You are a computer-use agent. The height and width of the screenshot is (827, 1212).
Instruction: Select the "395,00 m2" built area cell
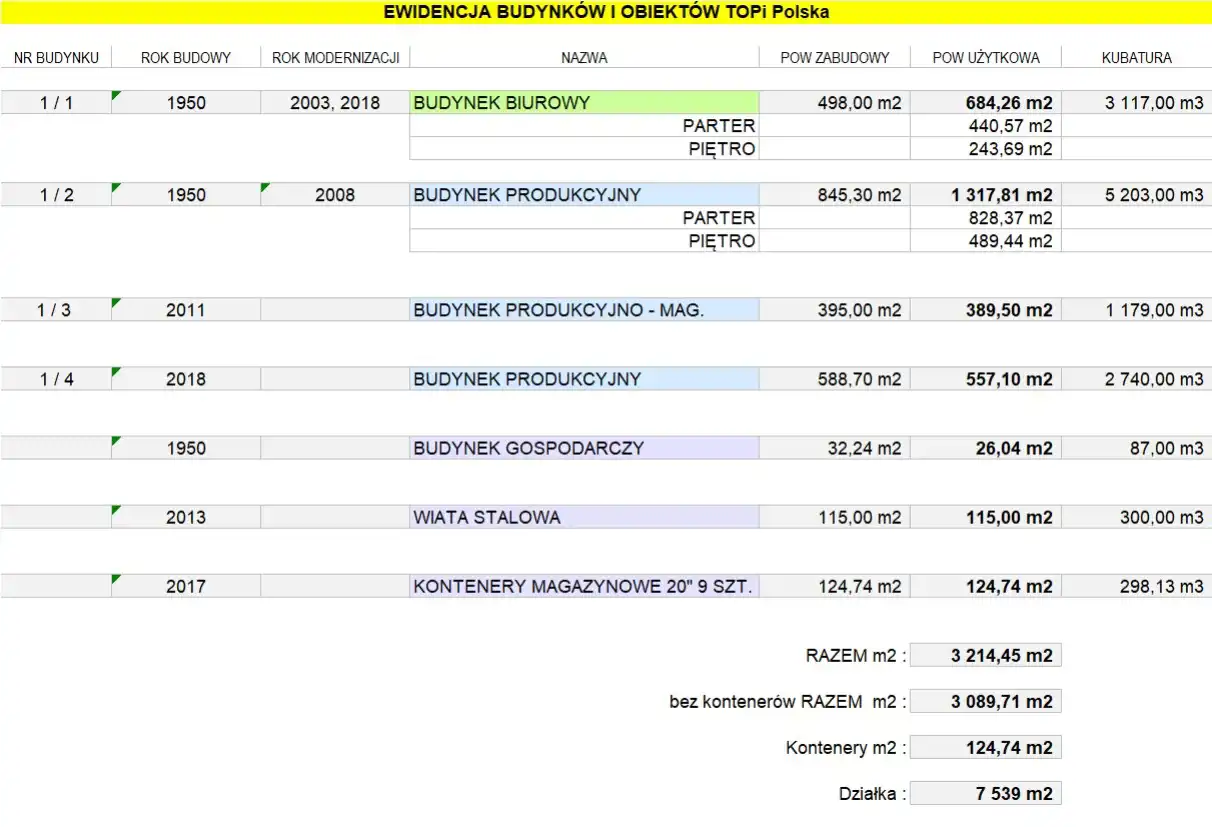point(835,309)
